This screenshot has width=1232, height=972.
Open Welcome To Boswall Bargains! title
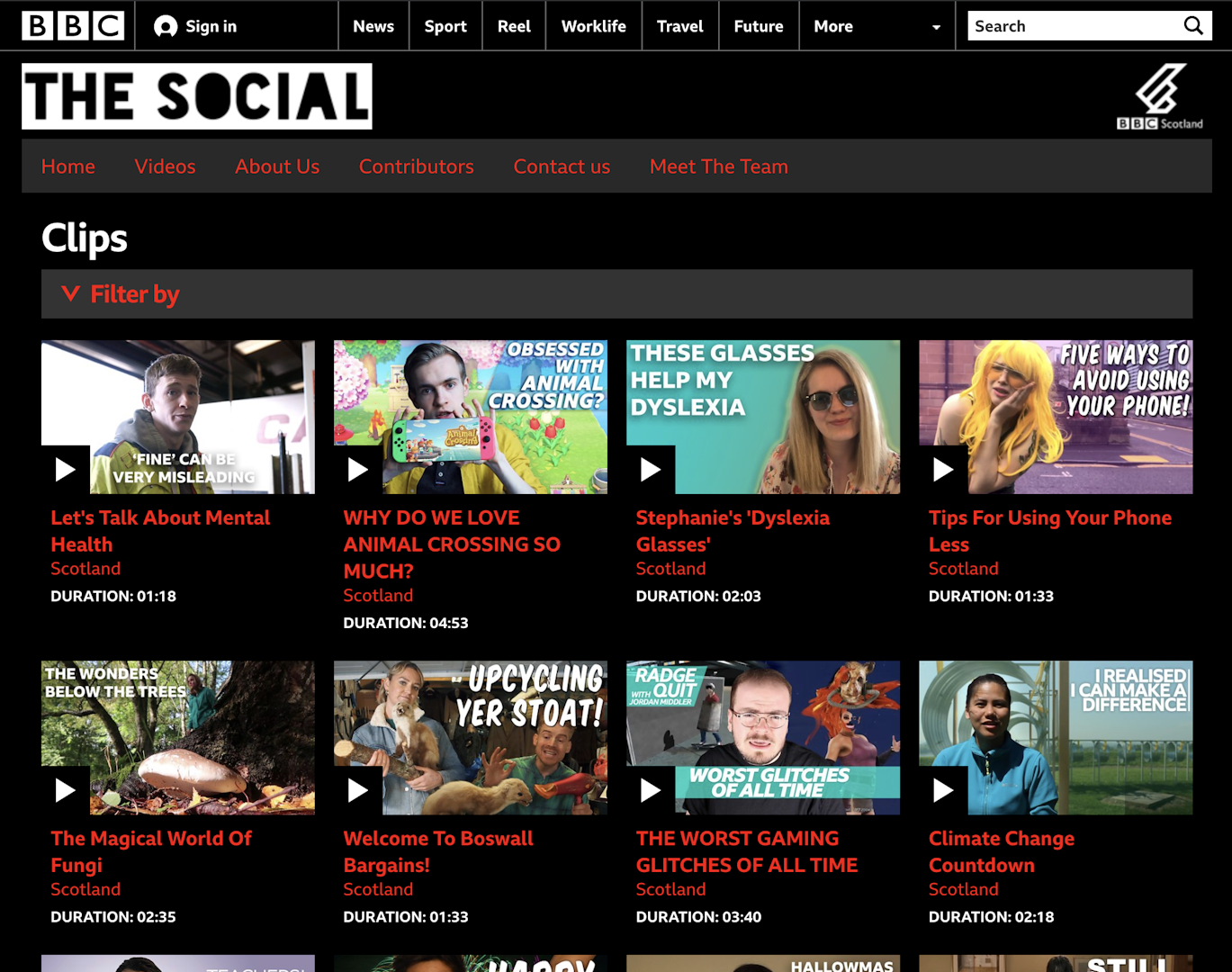pyautogui.click(x=438, y=851)
